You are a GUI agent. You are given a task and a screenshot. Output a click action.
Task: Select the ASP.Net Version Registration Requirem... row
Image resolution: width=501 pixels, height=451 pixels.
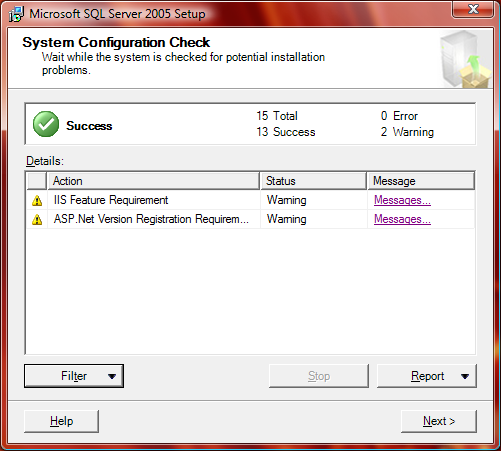point(250,219)
